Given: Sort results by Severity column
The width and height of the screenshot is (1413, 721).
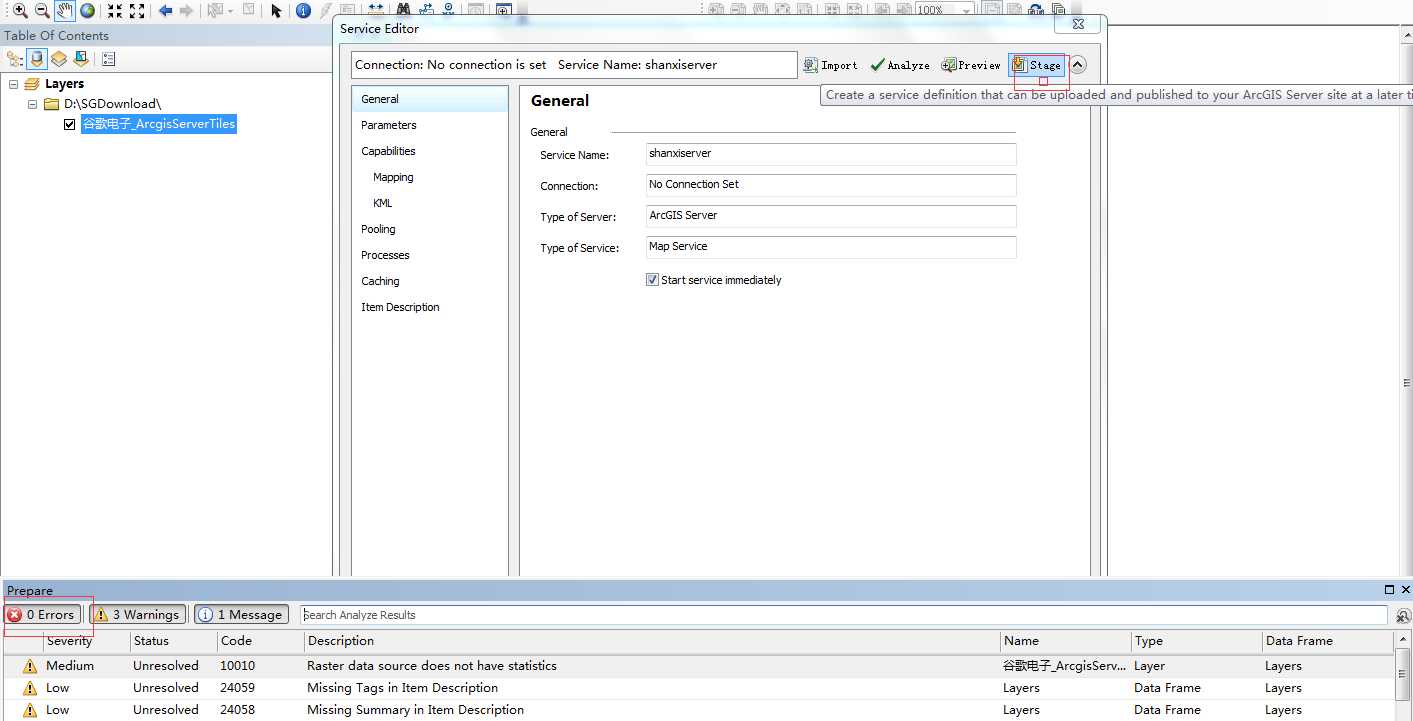Looking at the screenshot, I should click(86, 641).
